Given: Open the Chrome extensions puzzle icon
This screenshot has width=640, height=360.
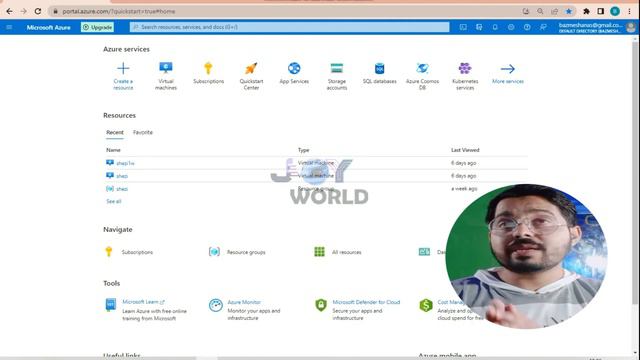Looking at the screenshot, I should [586, 11].
